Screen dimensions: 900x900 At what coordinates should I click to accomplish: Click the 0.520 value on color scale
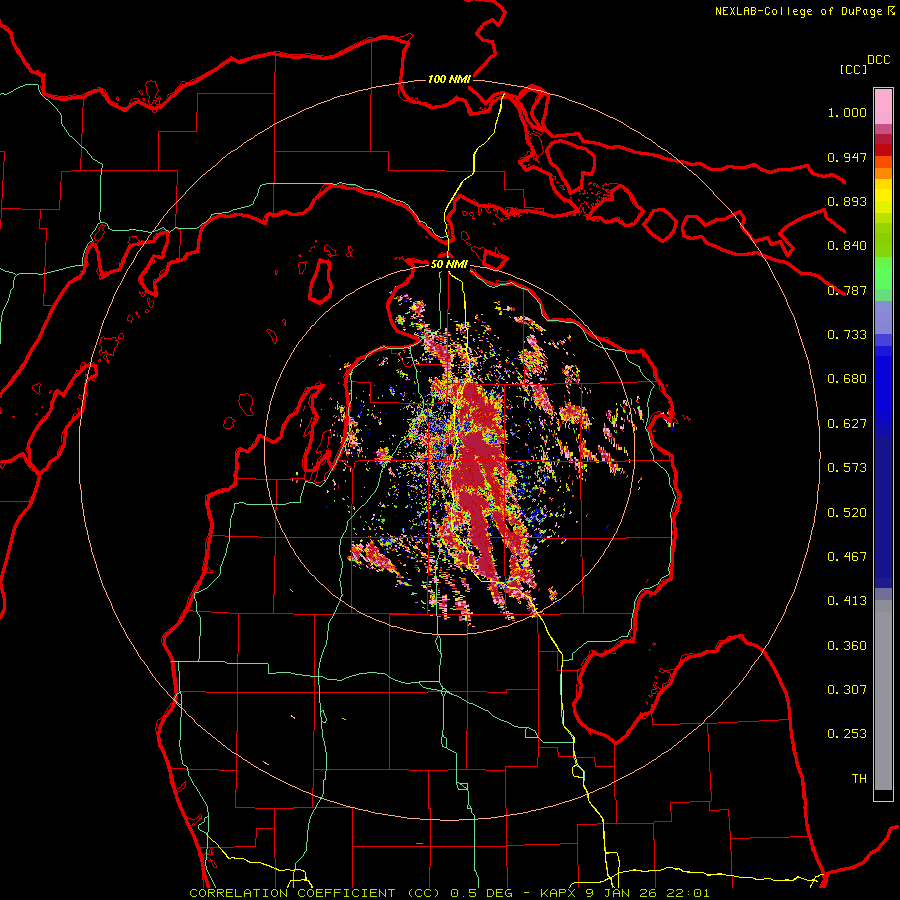(x=847, y=513)
